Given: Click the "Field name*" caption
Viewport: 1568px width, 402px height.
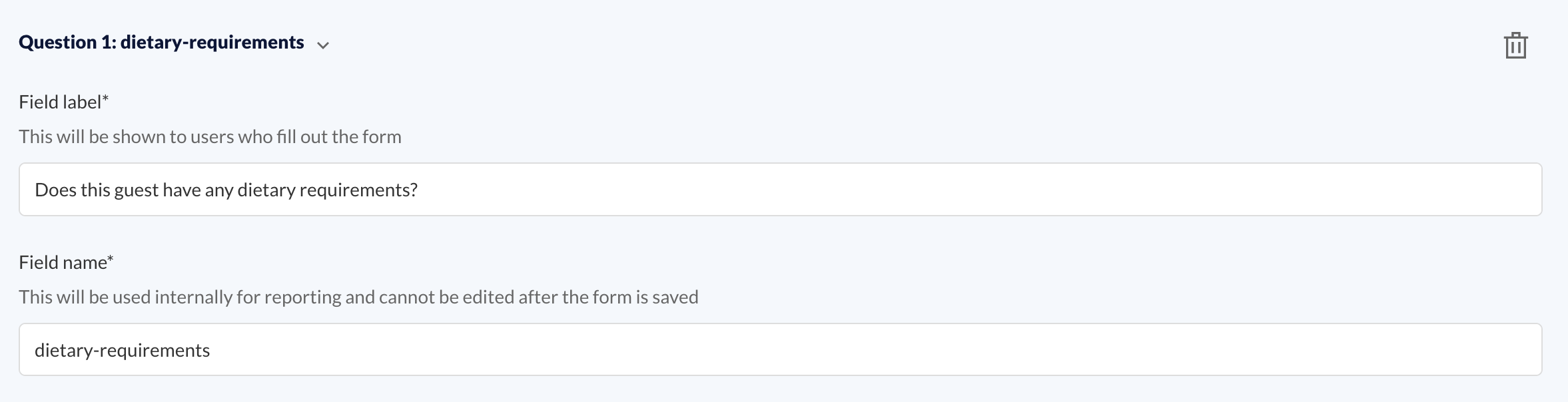Looking at the screenshot, I should pos(66,262).
